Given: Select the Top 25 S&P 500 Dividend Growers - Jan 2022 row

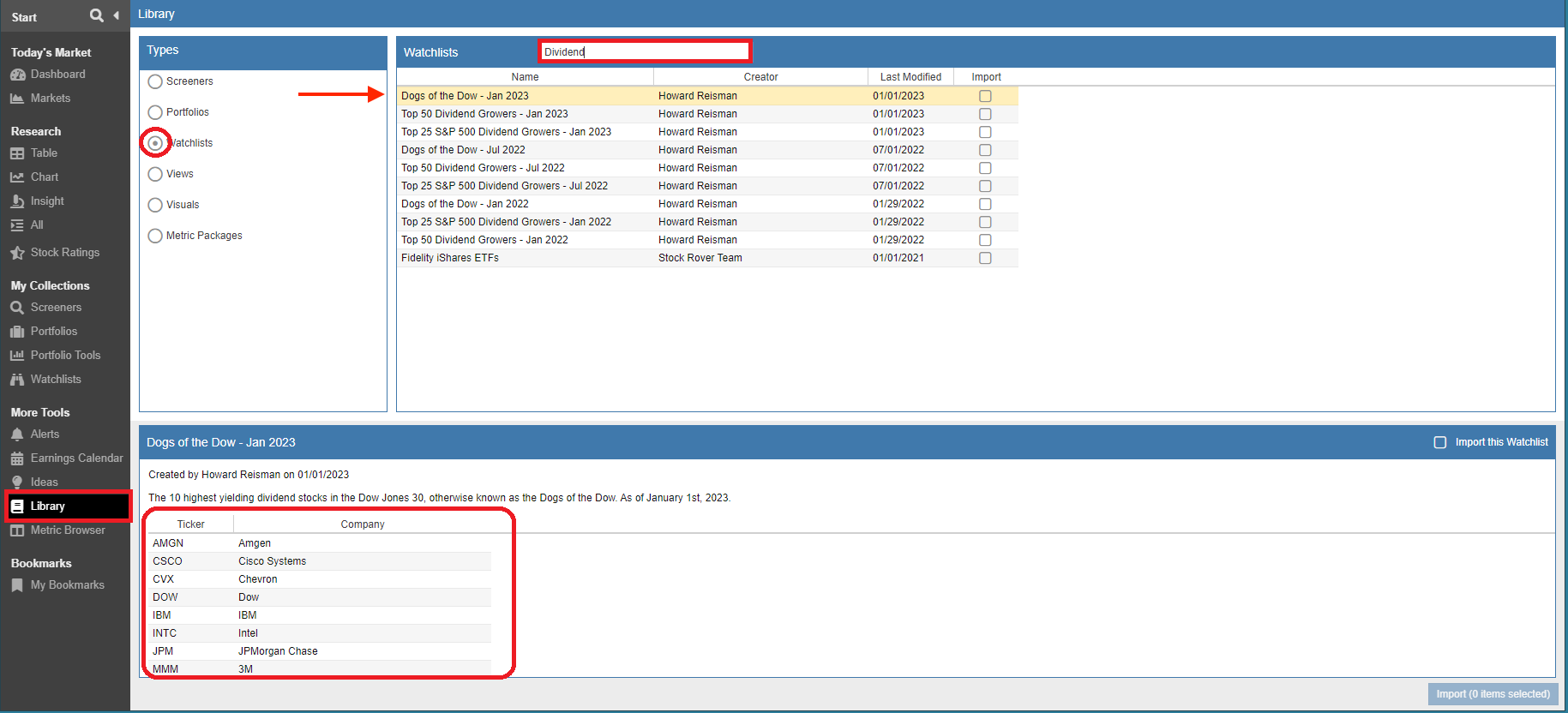Looking at the screenshot, I should 707,222.
